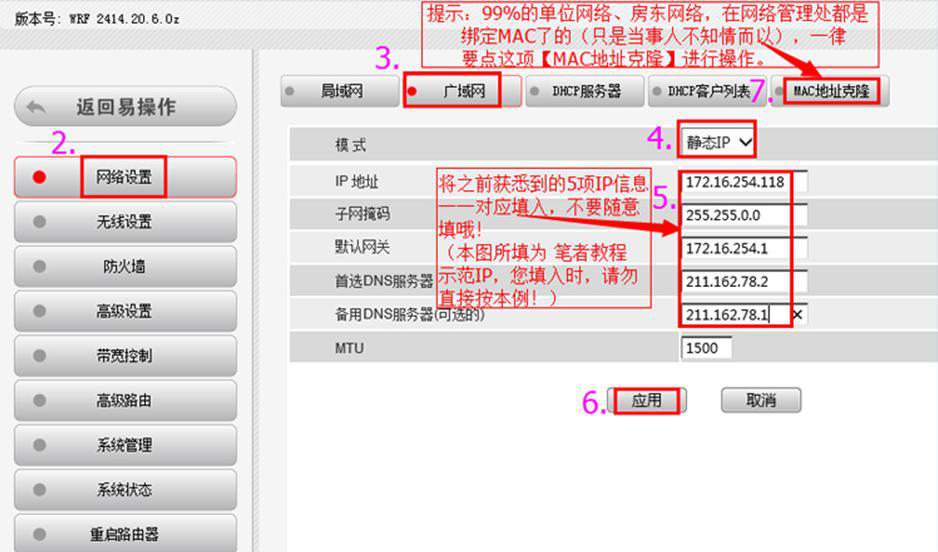Click the 默认网关 input field

[x=744, y=249]
